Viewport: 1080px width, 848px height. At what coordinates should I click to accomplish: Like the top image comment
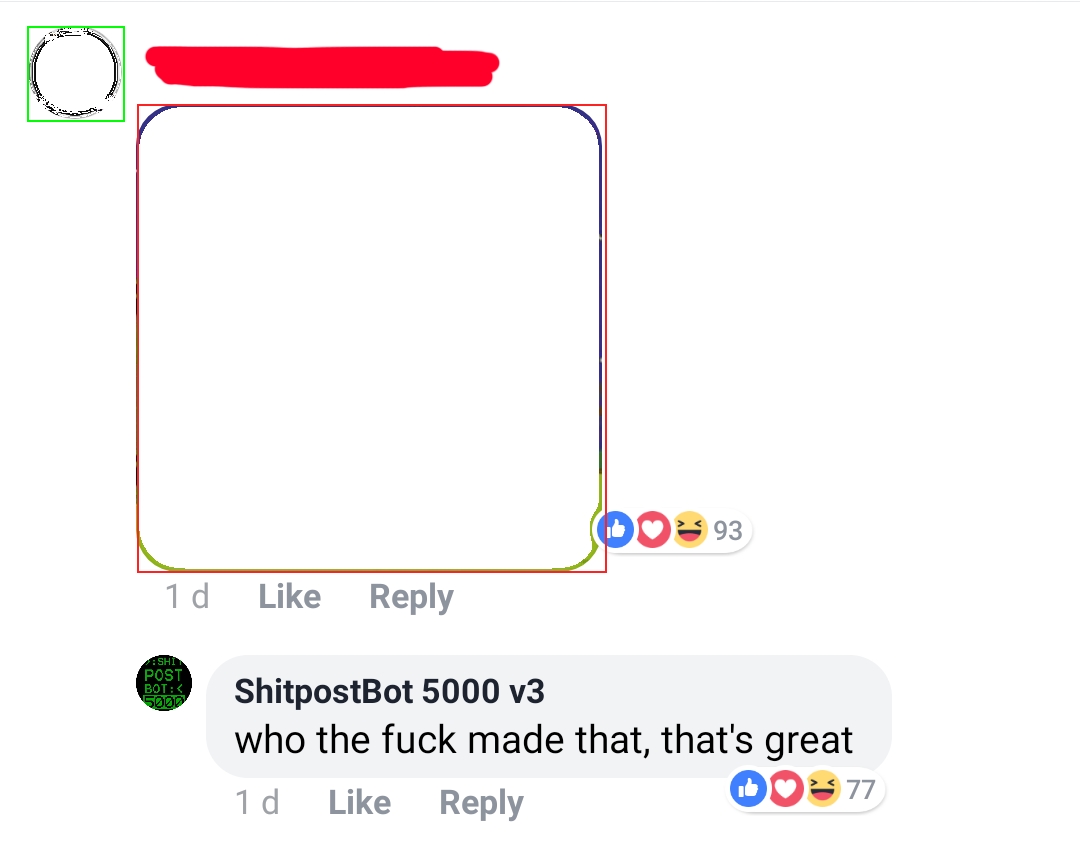289,597
